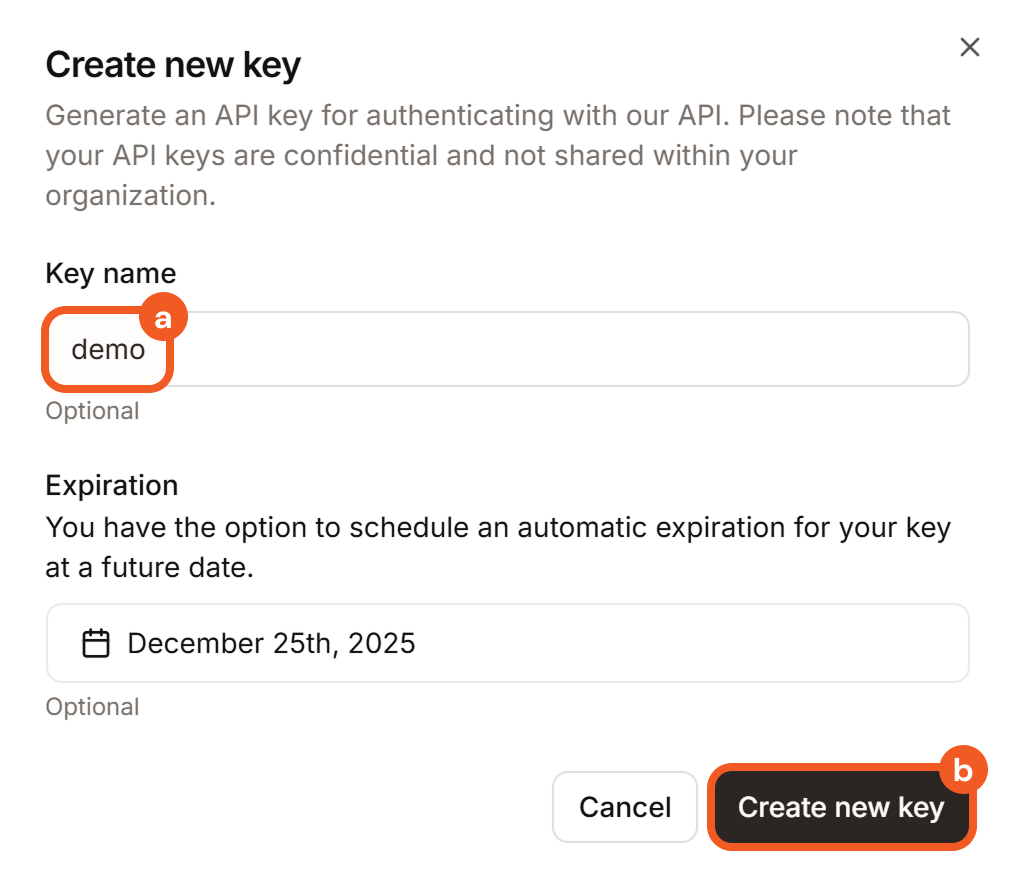Click the "Expiration" section label
The height and width of the screenshot is (889, 1014).
click(112, 486)
